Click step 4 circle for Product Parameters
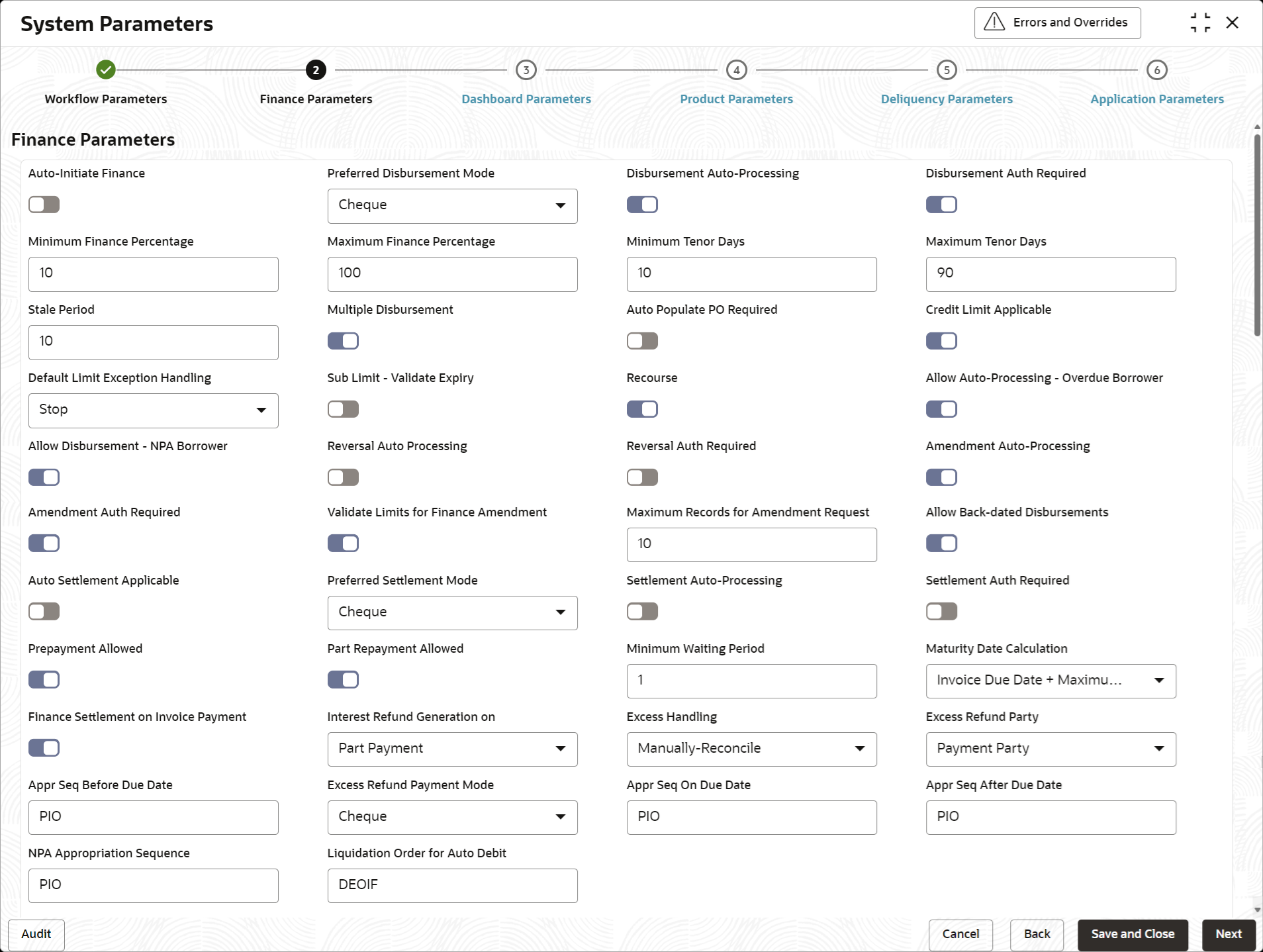The image size is (1263, 952). (736, 70)
